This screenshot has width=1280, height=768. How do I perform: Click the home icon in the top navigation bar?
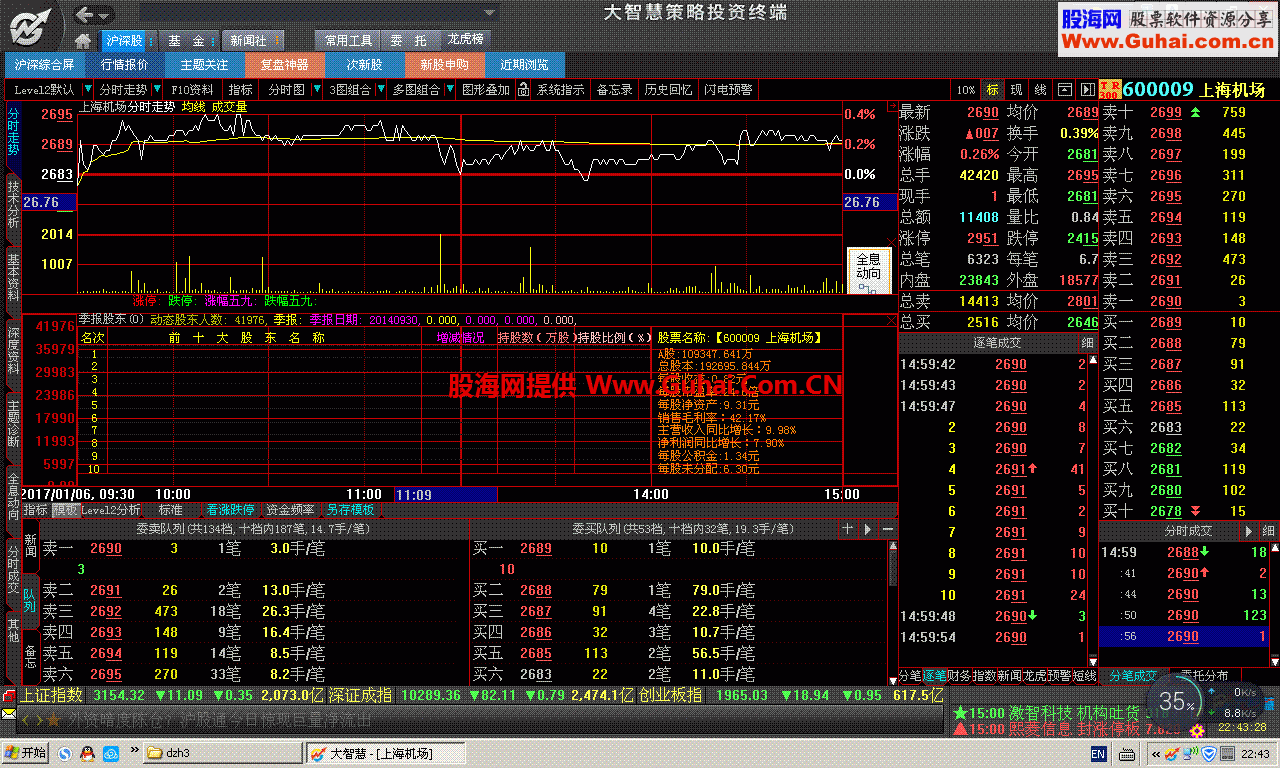coord(83,41)
